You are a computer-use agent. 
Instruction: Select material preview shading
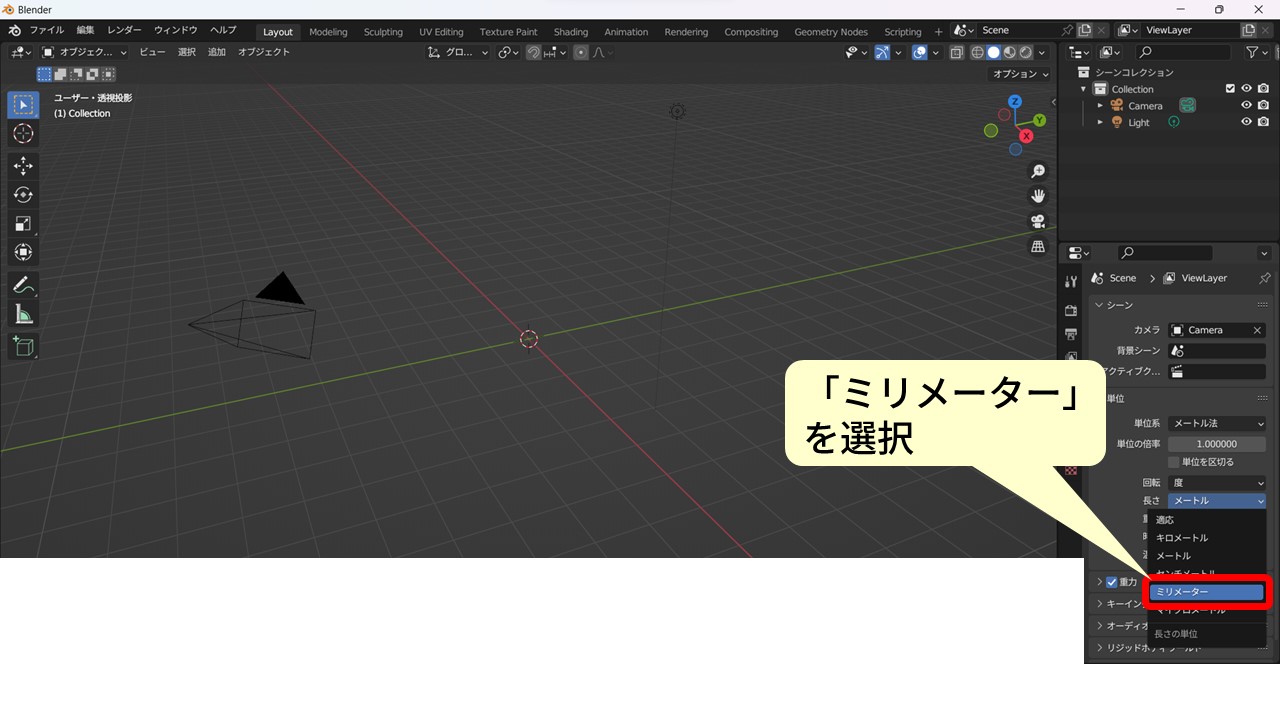coord(1010,52)
